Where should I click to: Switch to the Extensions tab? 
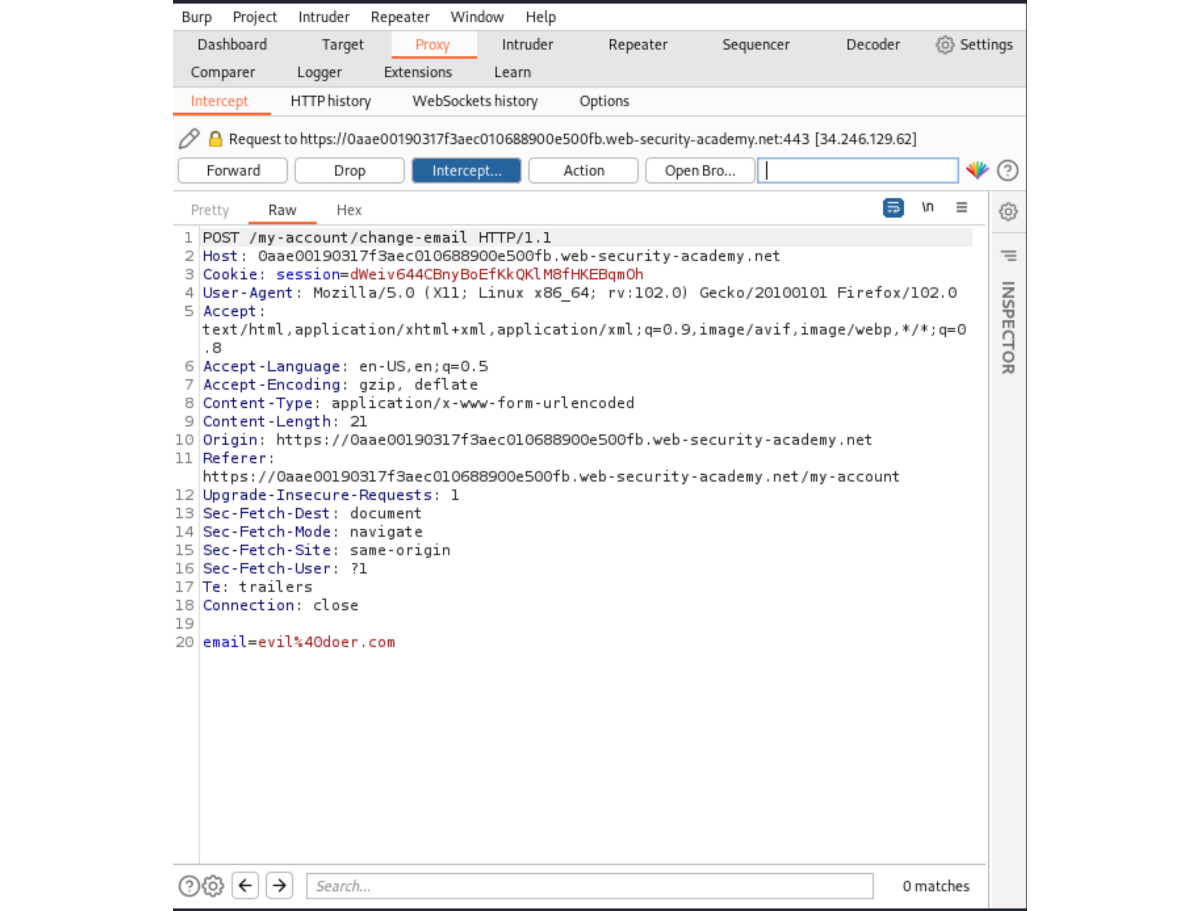pos(418,73)
